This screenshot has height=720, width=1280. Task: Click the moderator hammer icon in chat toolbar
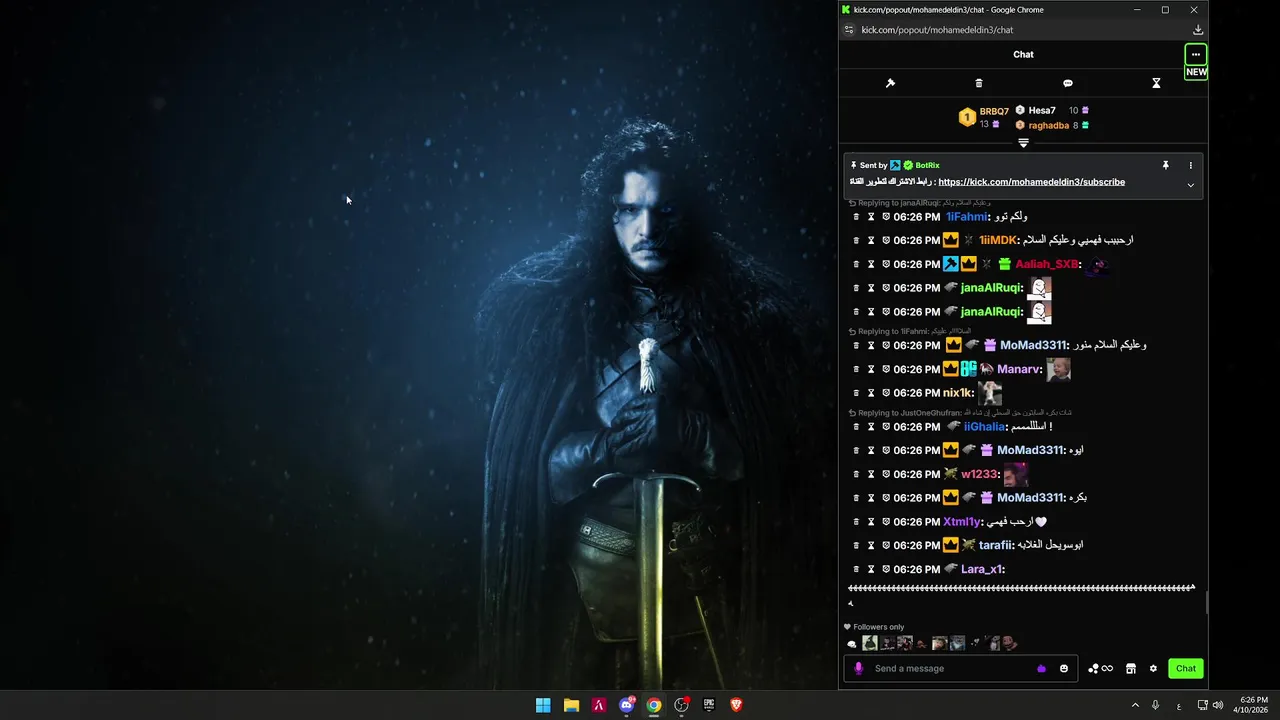coord(890,83)
